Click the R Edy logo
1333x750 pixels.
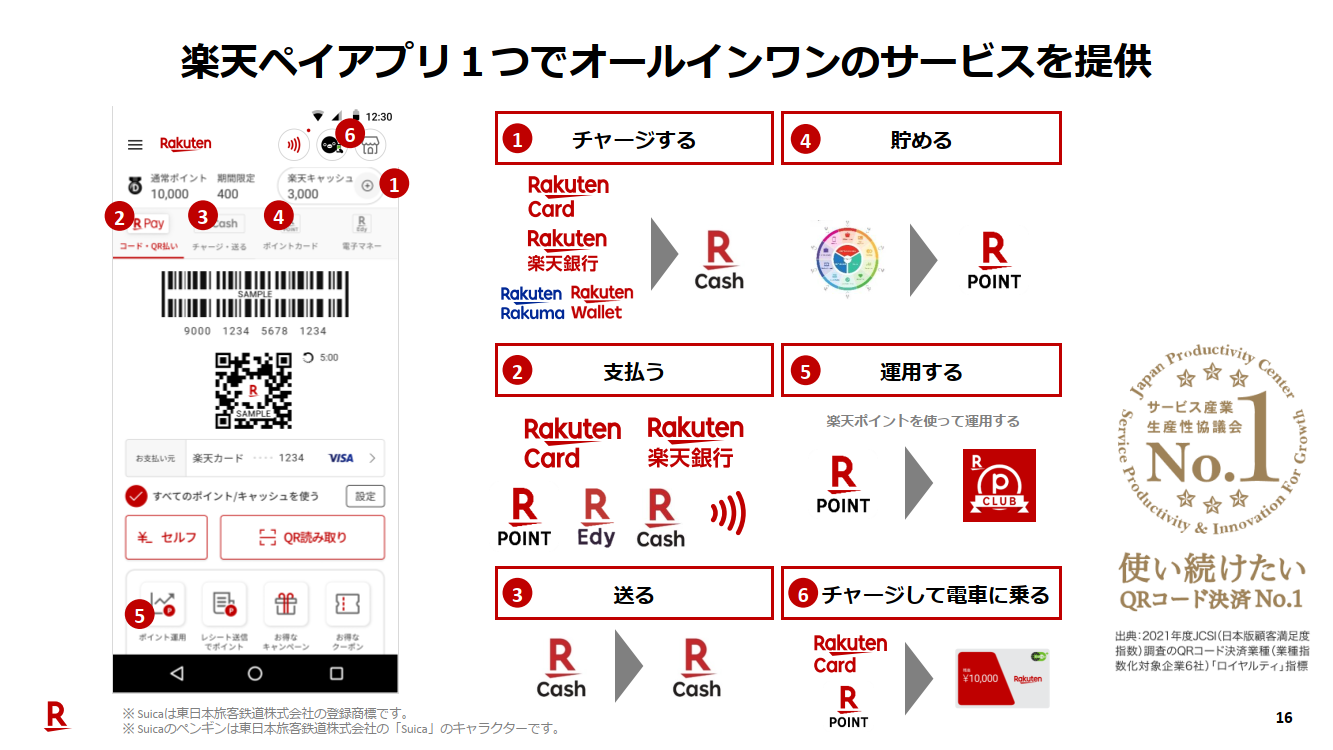click(x=596, y=518)
